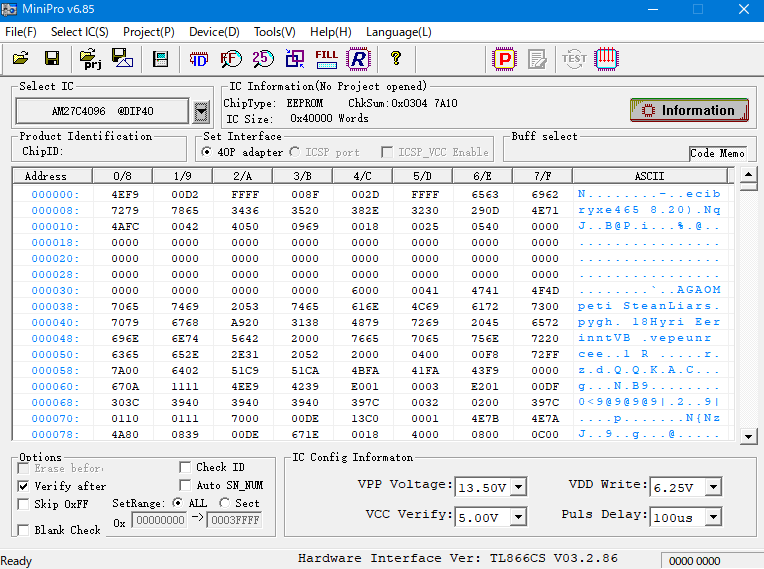
Task: Select the 40P adapter radio button
Action: 207,152
